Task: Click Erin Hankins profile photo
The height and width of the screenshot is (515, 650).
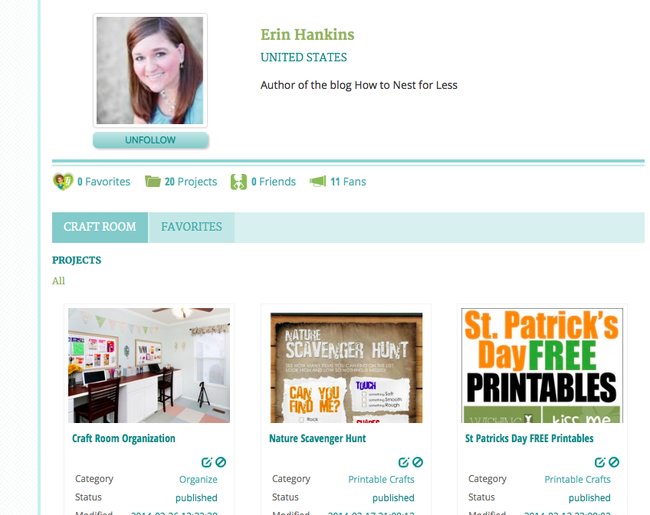Action: pyautogui.click(x=150, y=70)
